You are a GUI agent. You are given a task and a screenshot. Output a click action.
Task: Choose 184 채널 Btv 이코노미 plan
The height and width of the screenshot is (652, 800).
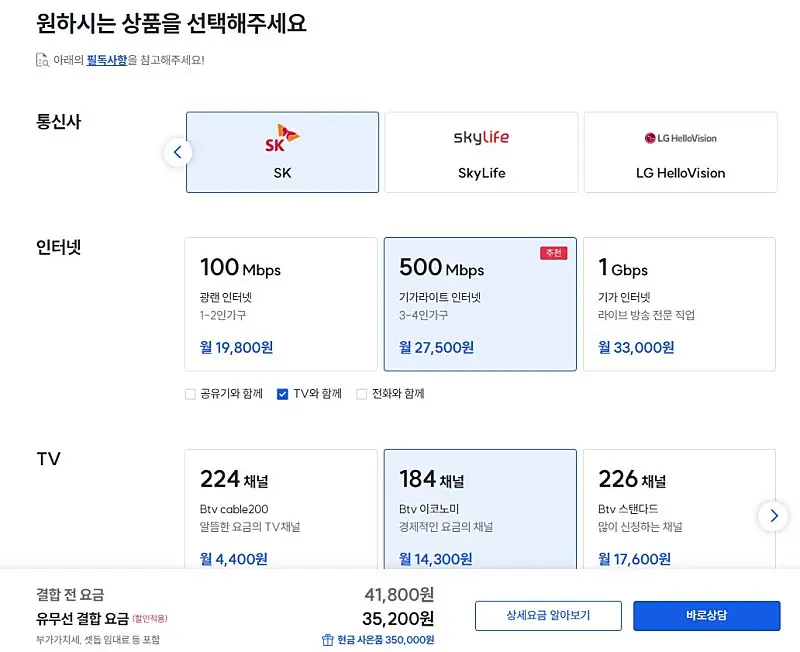pos(480,509)
